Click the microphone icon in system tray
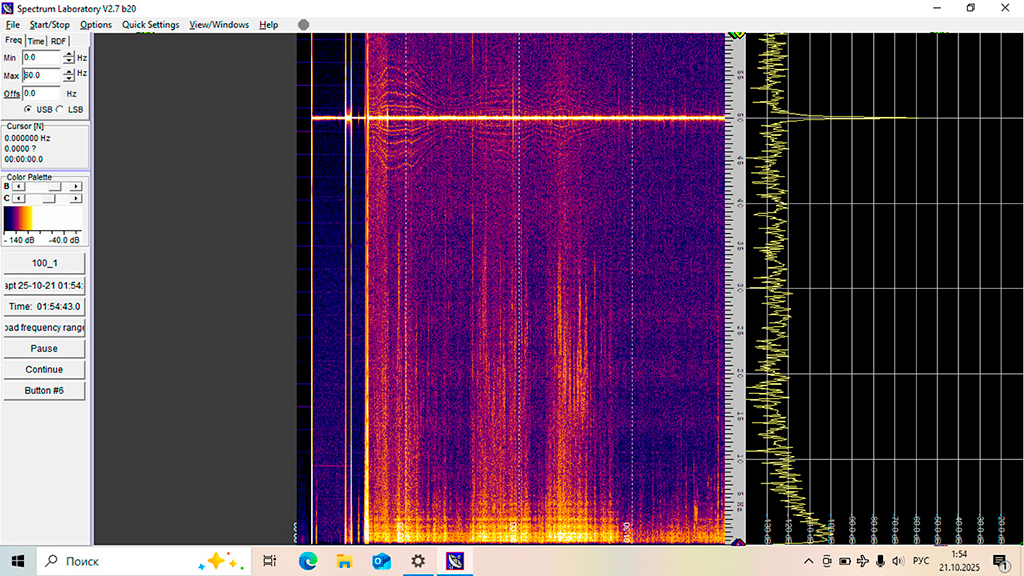The width and height of the screenshot is (1024, 576). (881, 560)
